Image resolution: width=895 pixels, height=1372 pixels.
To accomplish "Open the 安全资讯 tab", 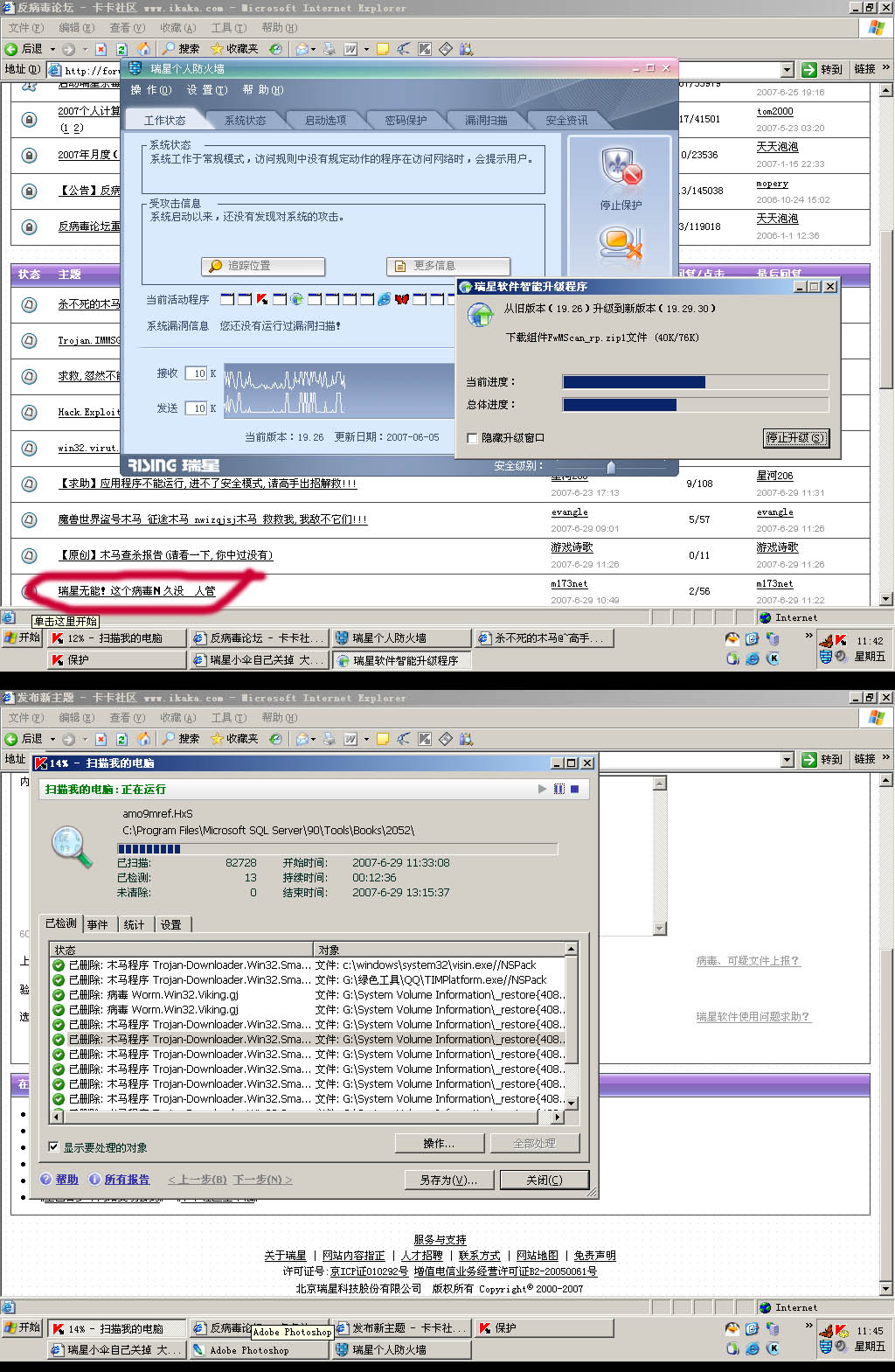I will click(566, 120).
